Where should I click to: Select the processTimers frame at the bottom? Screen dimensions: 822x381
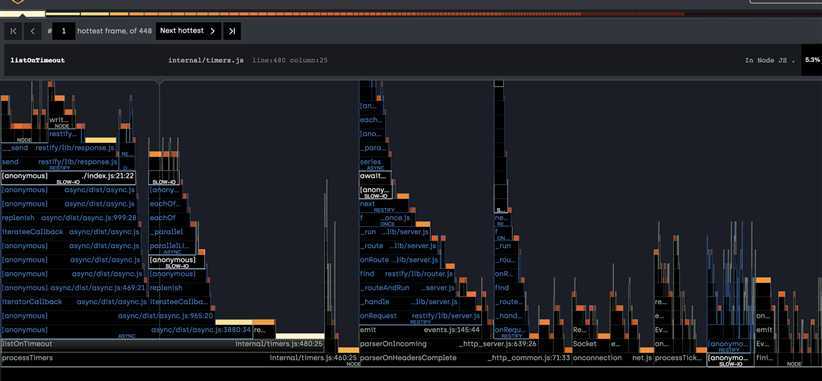point(179,358)
